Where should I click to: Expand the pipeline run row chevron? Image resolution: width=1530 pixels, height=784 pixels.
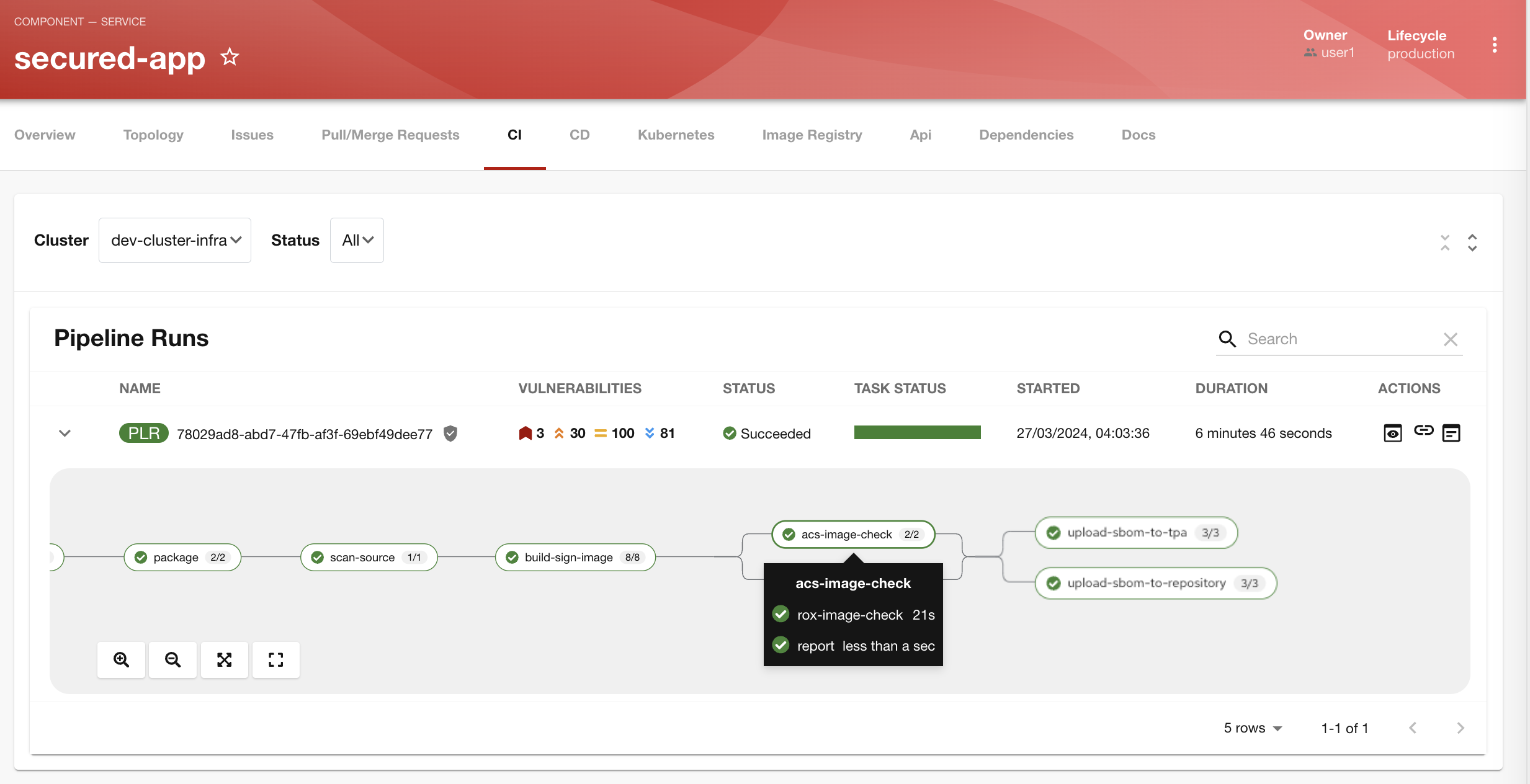pyautogui.click(x=63, y=432)
